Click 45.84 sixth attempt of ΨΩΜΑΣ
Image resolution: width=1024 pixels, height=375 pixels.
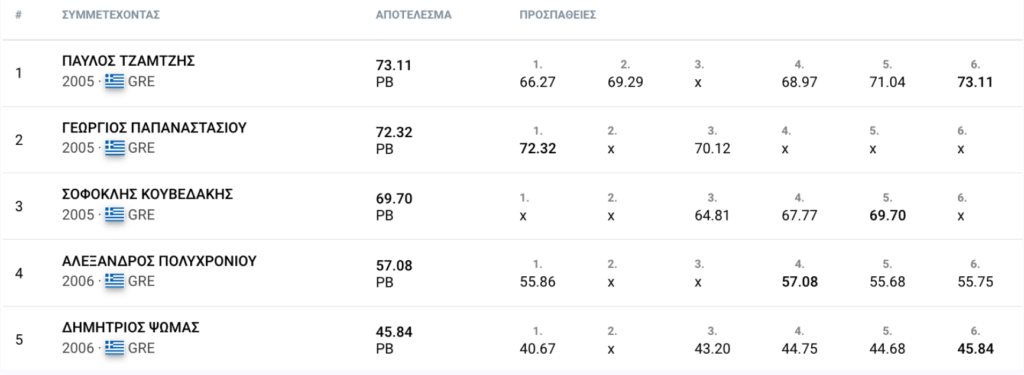point(975,349)
